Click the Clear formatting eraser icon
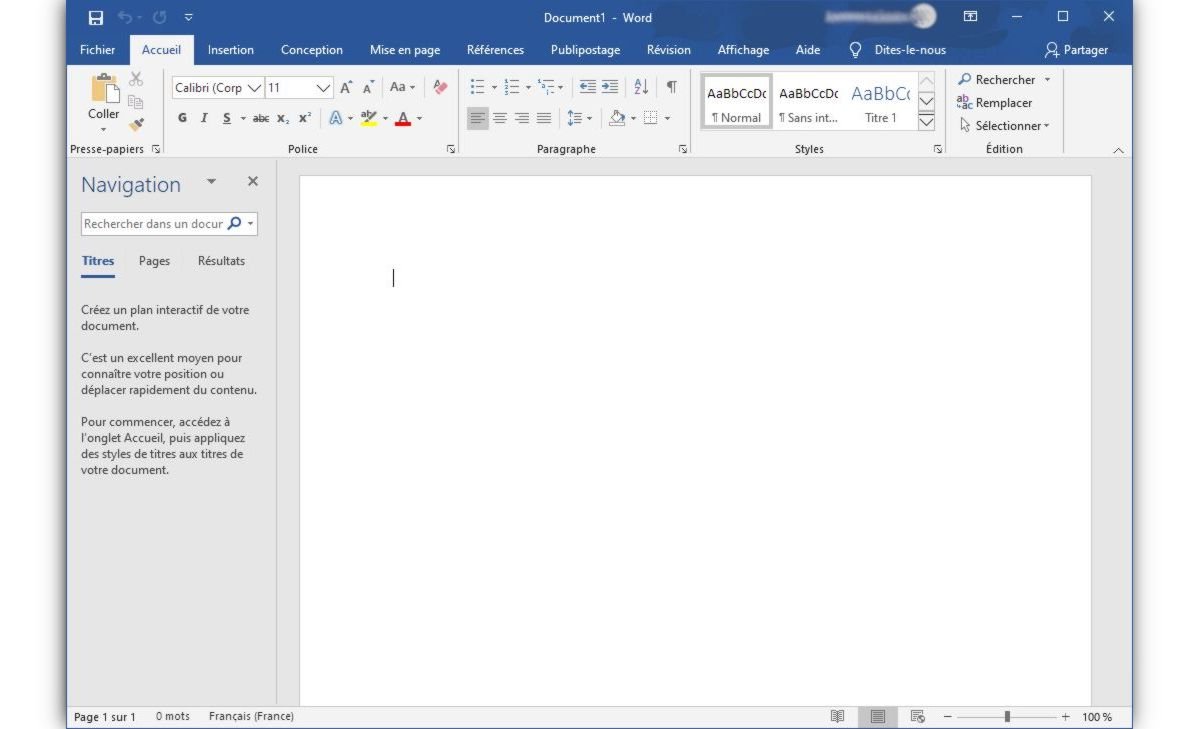 pyautogui.click(x=440, y=87)
